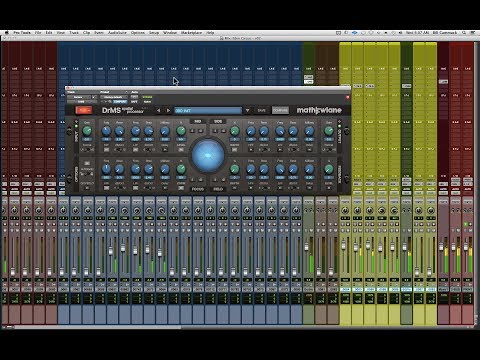
Task: Click MID section's first Freq knob
Action: (106, 131)
